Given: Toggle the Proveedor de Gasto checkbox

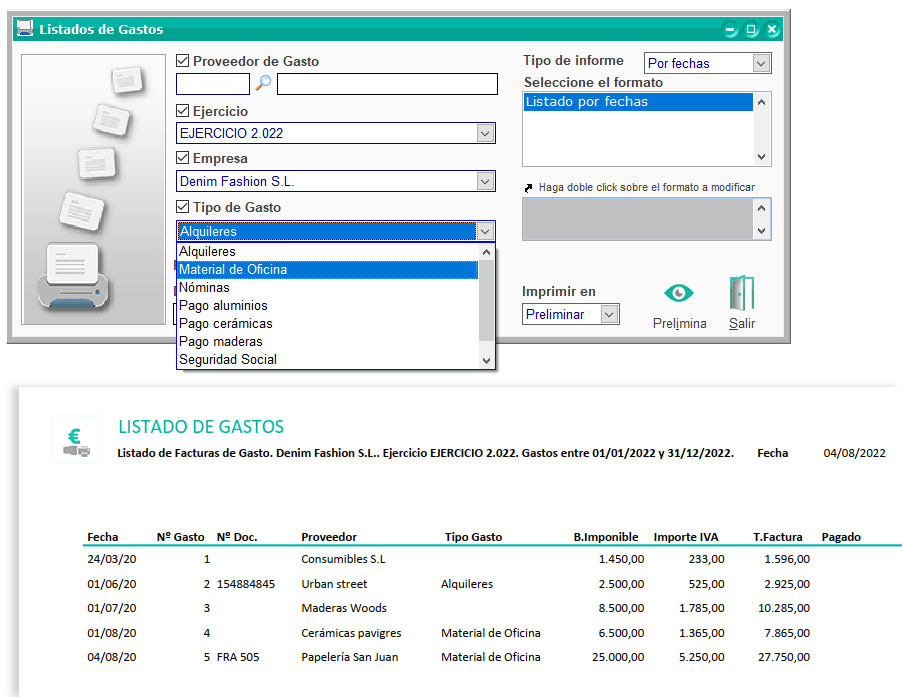Looking at the screenshot, I should click(x=182, y=60).
